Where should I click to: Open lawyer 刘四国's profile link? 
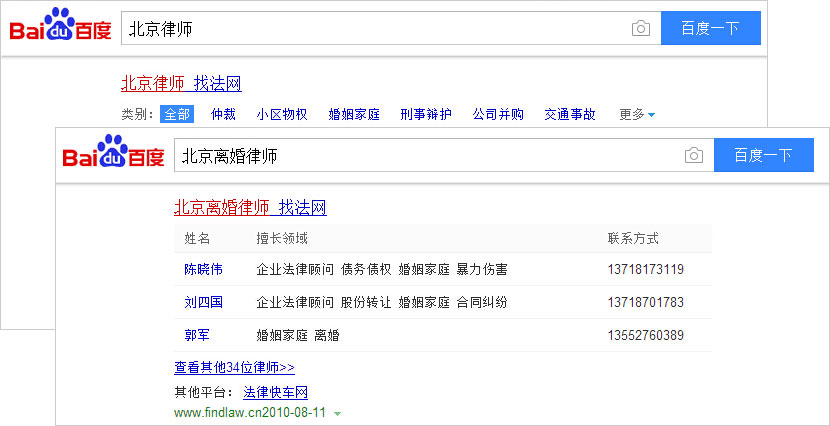point(203,302)
